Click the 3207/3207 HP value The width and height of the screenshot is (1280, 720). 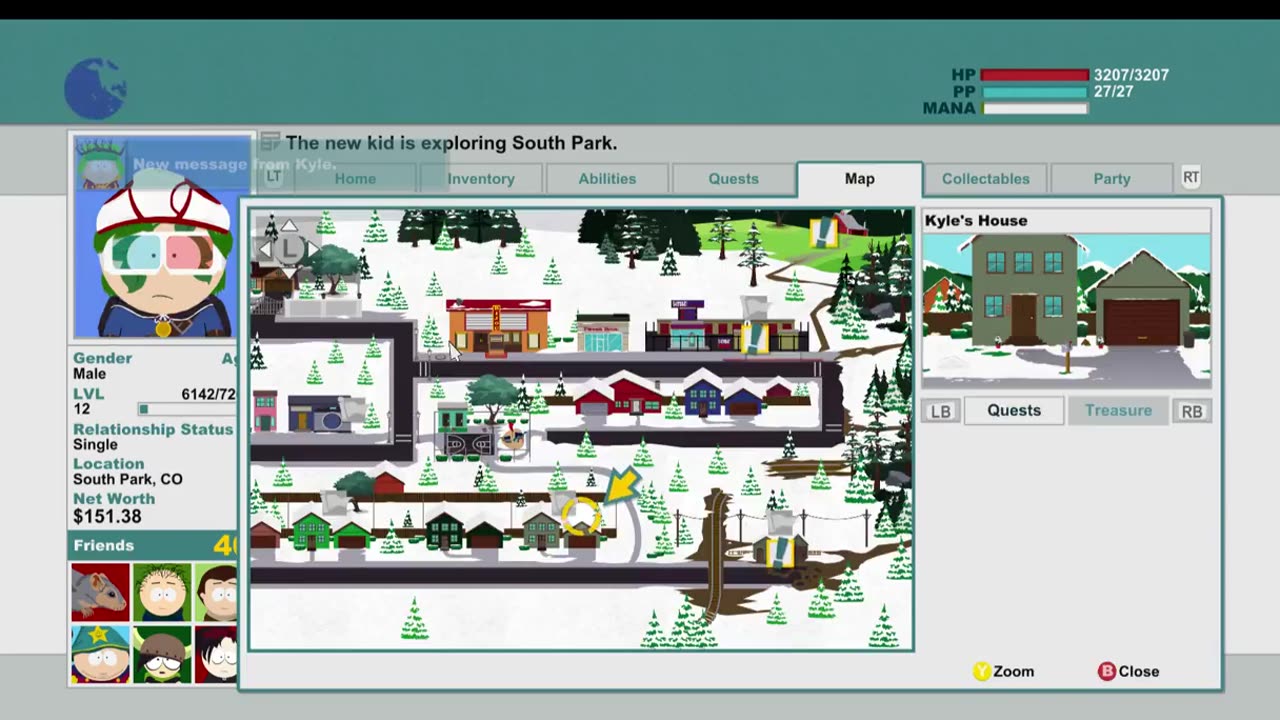click(x=1131, y=75)
